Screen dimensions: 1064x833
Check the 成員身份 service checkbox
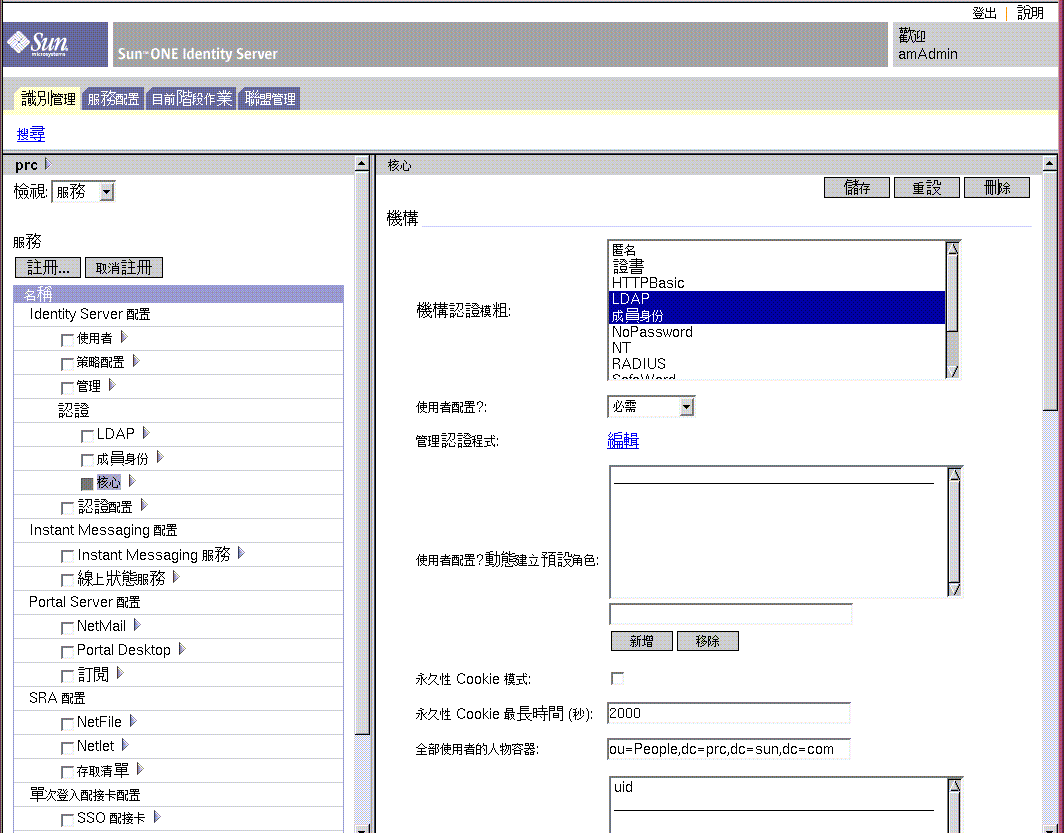(87, 460)
